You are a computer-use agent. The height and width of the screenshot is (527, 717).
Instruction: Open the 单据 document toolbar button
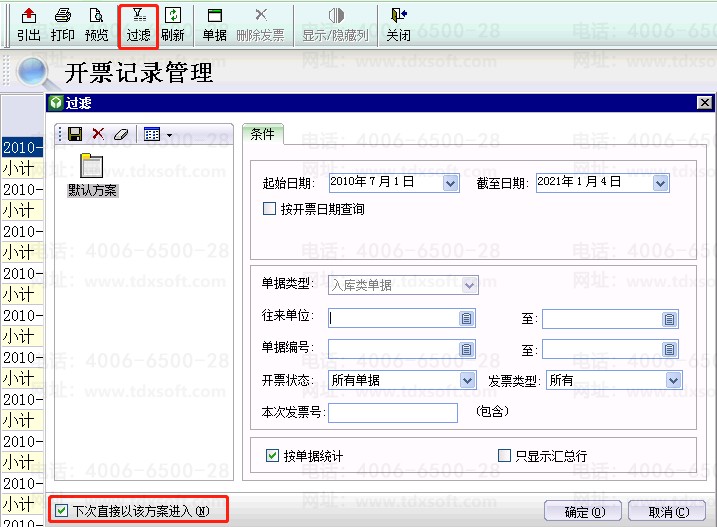214,25
